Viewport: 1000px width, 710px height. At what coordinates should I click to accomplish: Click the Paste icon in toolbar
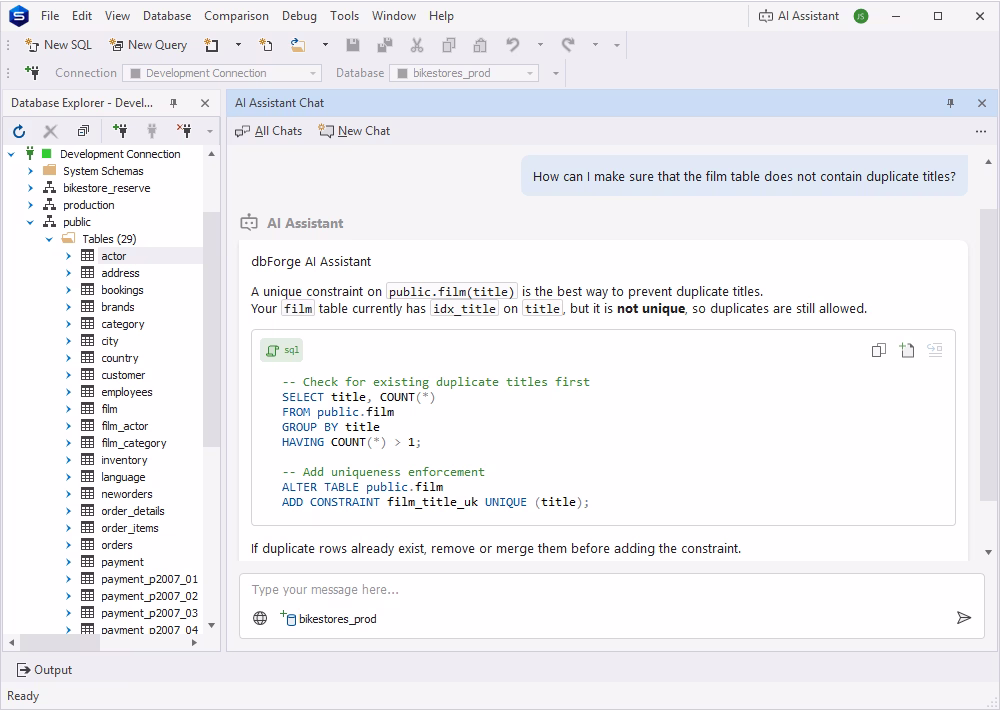480,45
